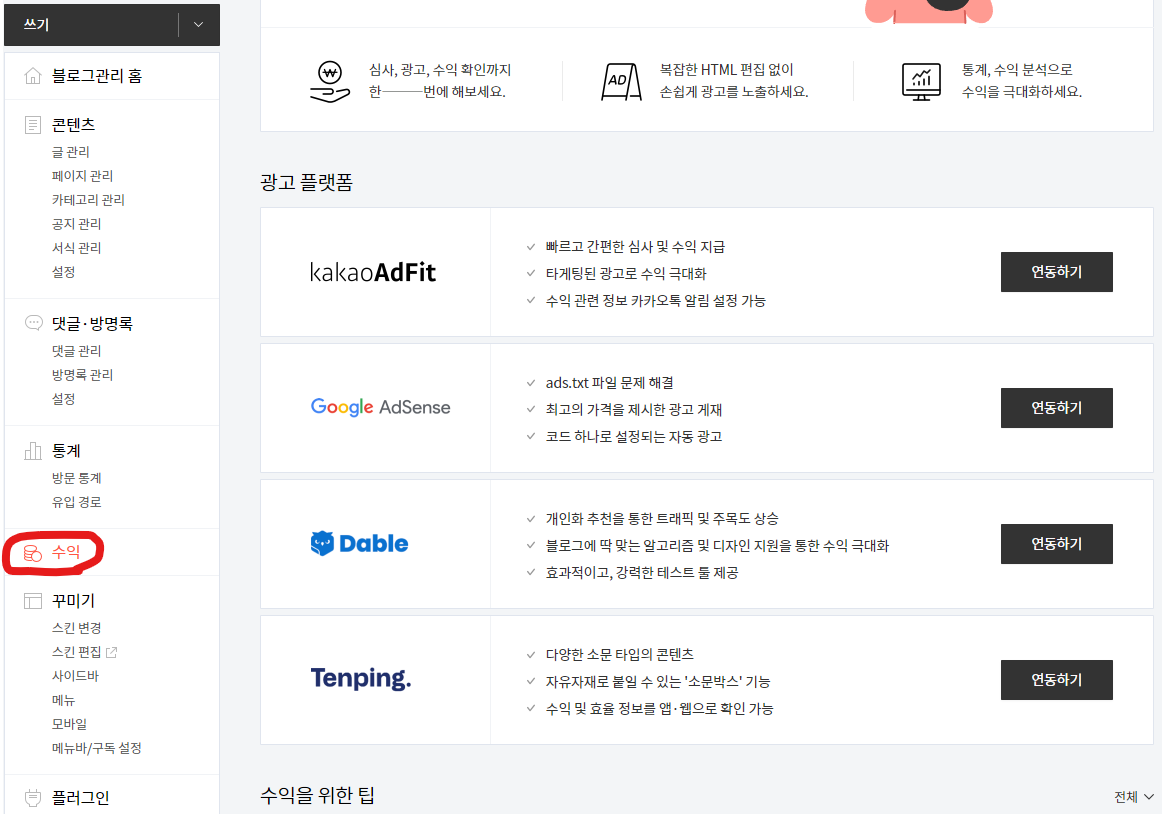Open 유입 경로 statistics
Screen dimensions: 1162x814
tap(76, 502)
